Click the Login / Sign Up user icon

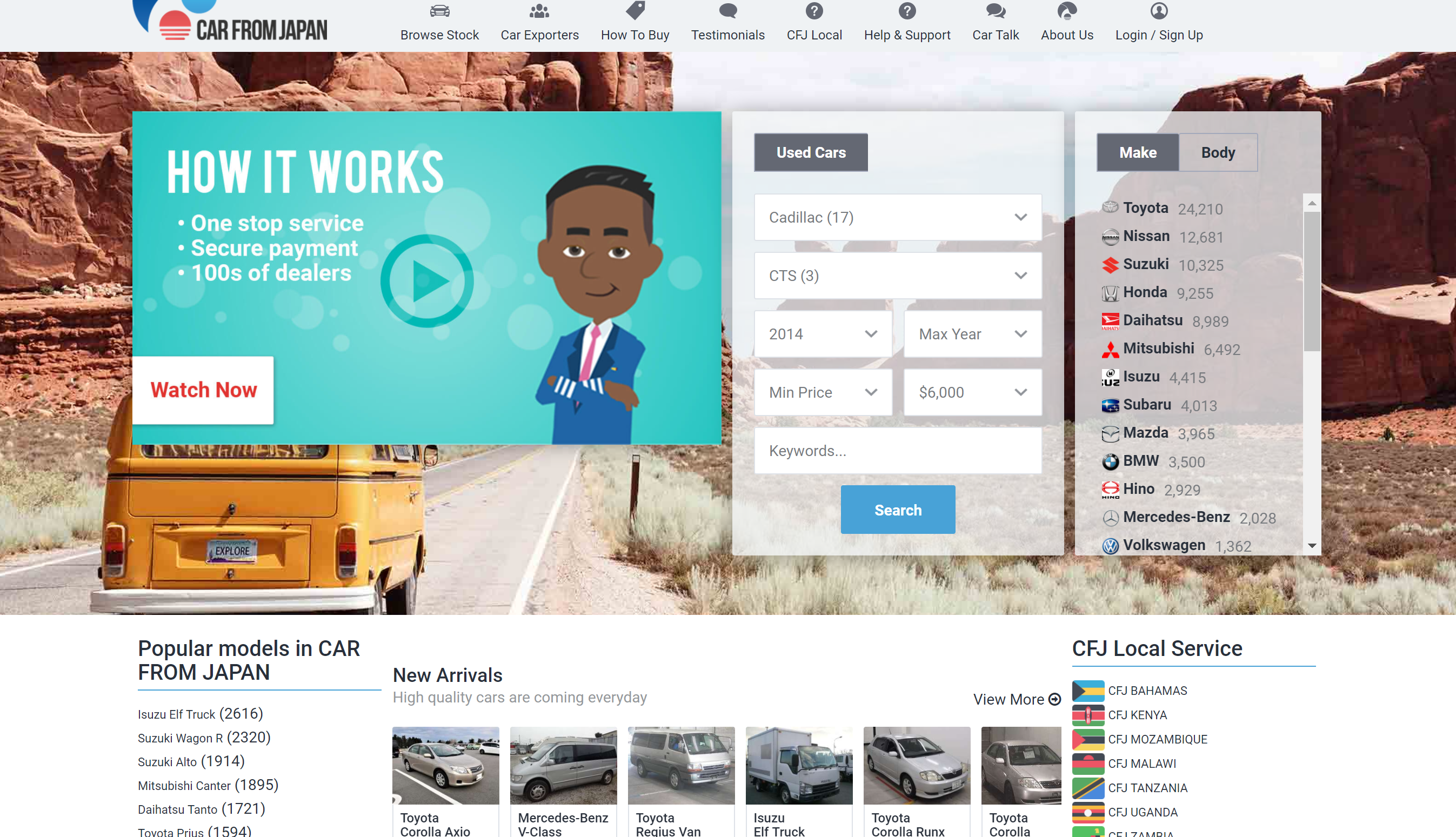coord(1159,11)
